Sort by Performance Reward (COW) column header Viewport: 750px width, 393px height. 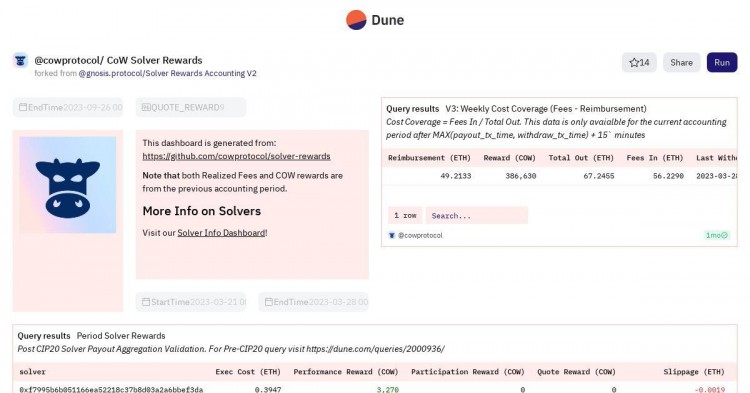click(346, 371)
